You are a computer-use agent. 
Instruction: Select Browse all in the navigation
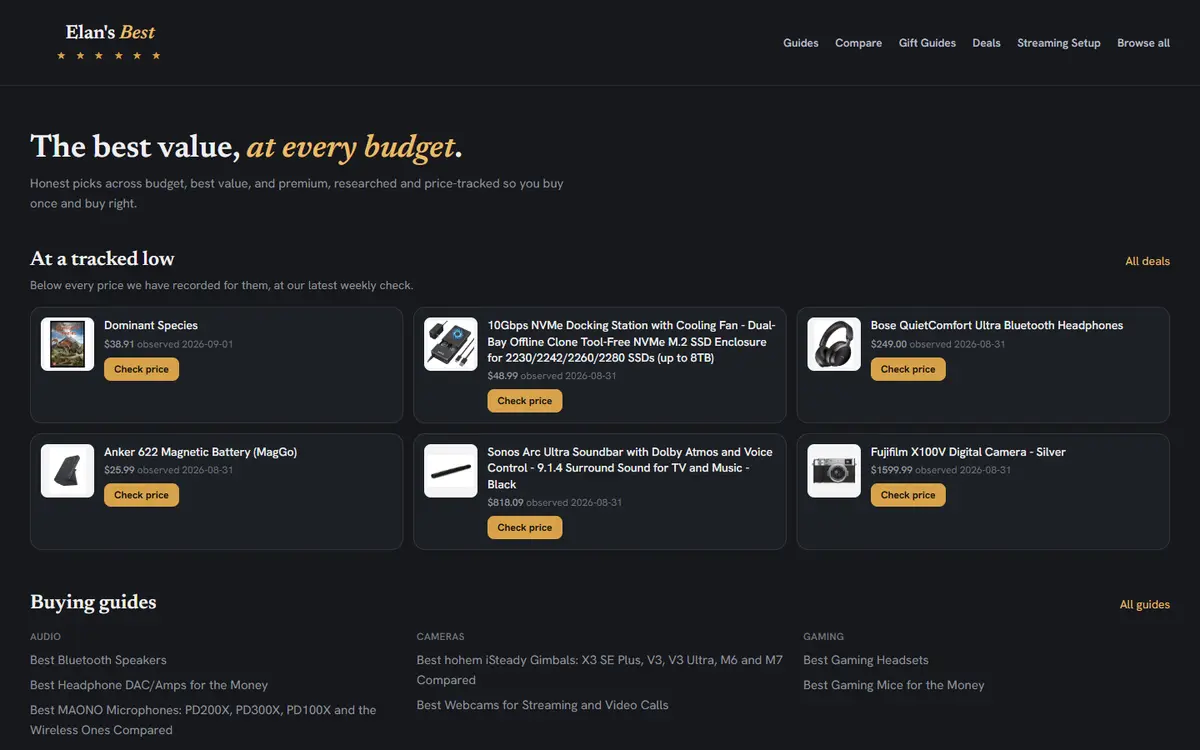click(x=1143, y=43)
